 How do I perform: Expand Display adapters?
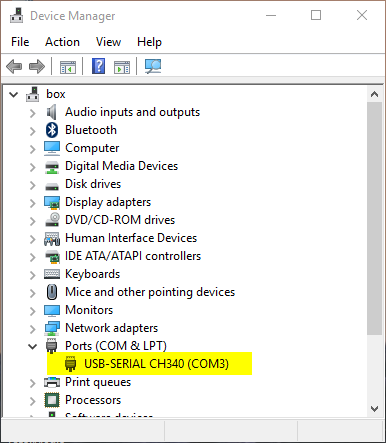point(33,203)
